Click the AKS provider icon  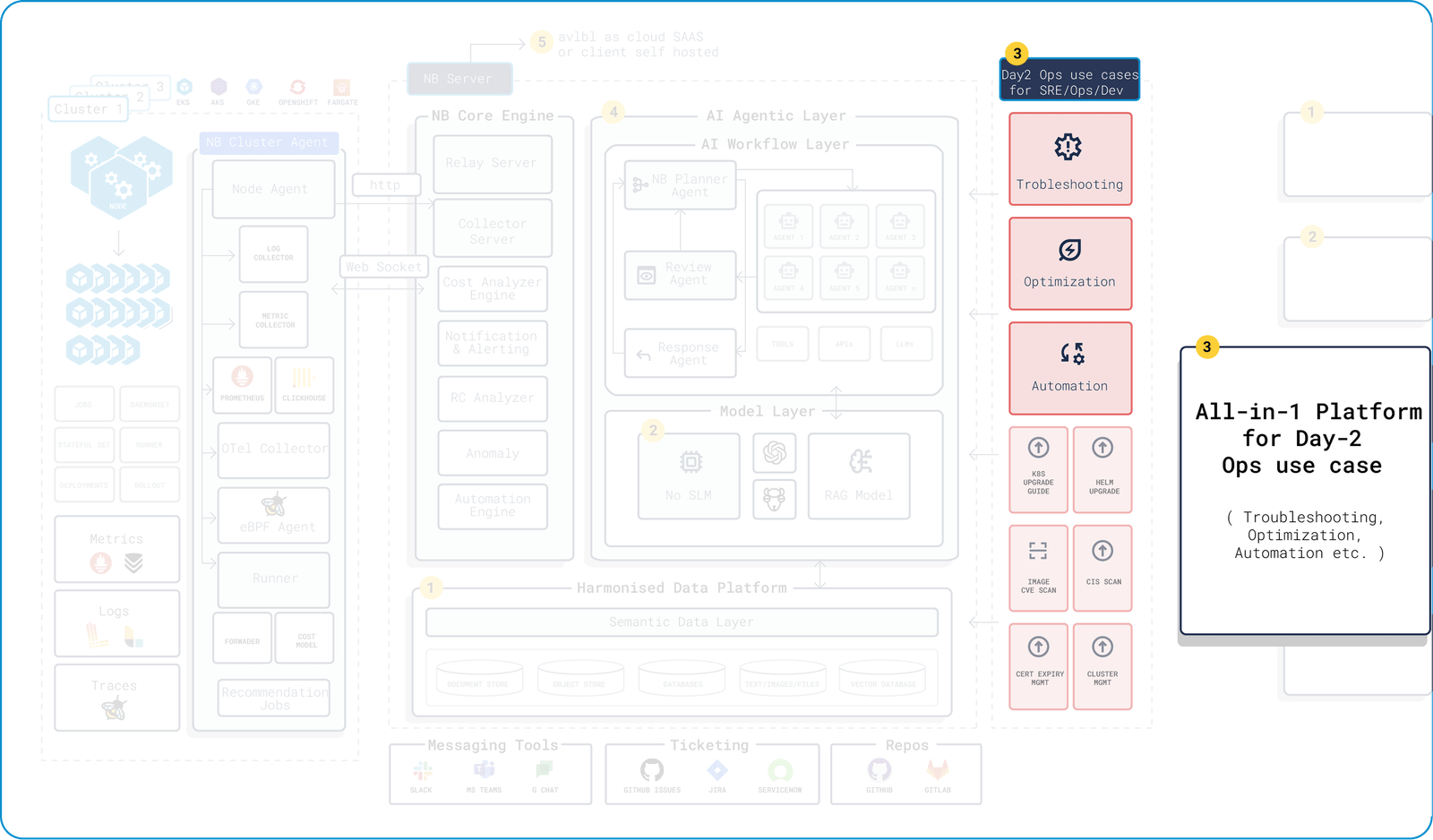(219, 87)
